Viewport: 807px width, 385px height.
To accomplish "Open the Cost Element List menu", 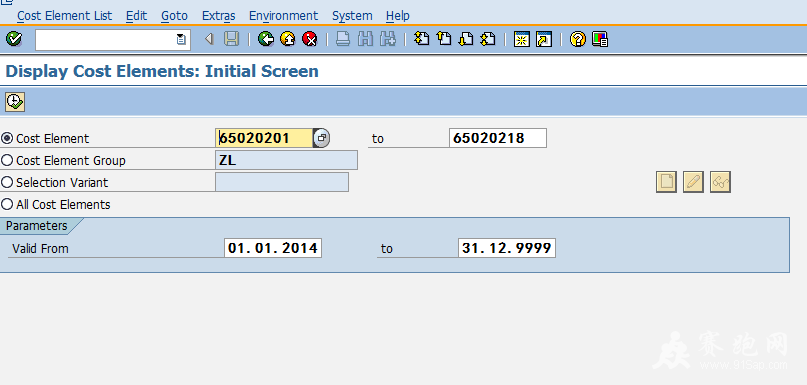I will pos(64,16).
